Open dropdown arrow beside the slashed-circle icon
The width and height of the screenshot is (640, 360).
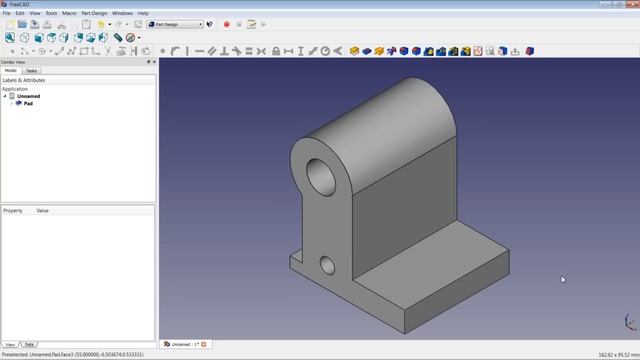pyautogui.click(x=139, y=38)
